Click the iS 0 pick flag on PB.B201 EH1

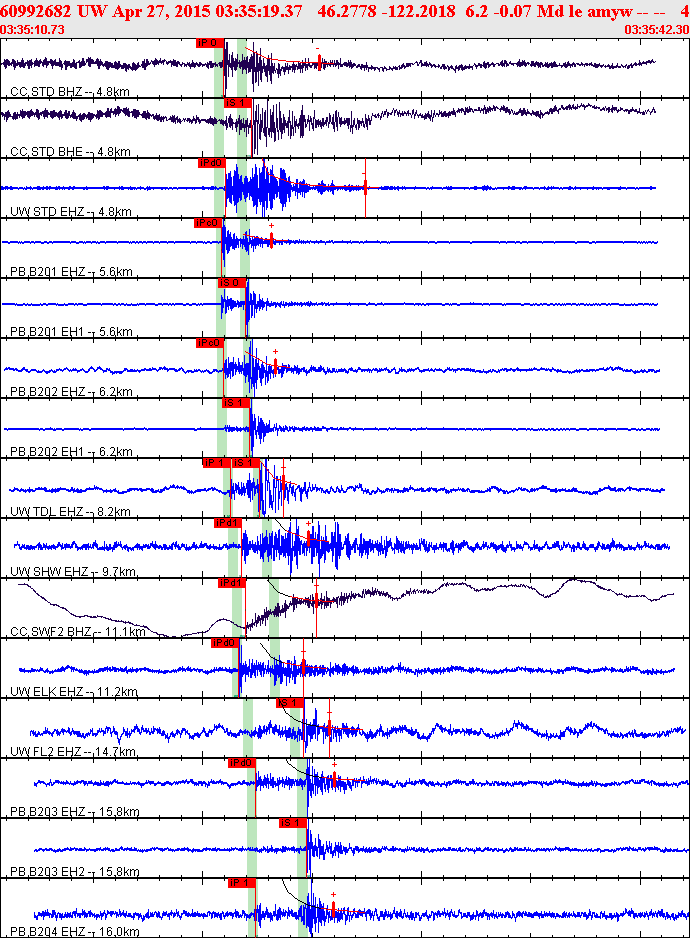point(232,283)
